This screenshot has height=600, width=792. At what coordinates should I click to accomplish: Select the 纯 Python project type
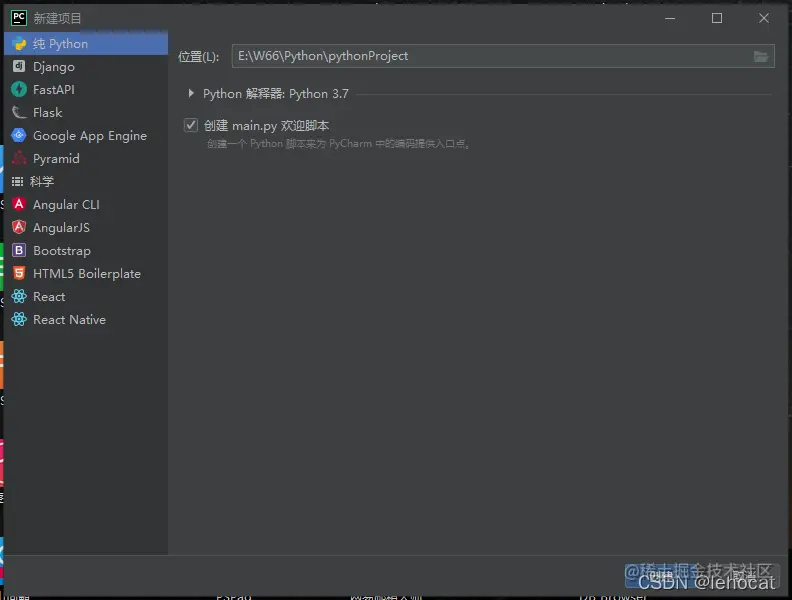(x=86, y=44)
